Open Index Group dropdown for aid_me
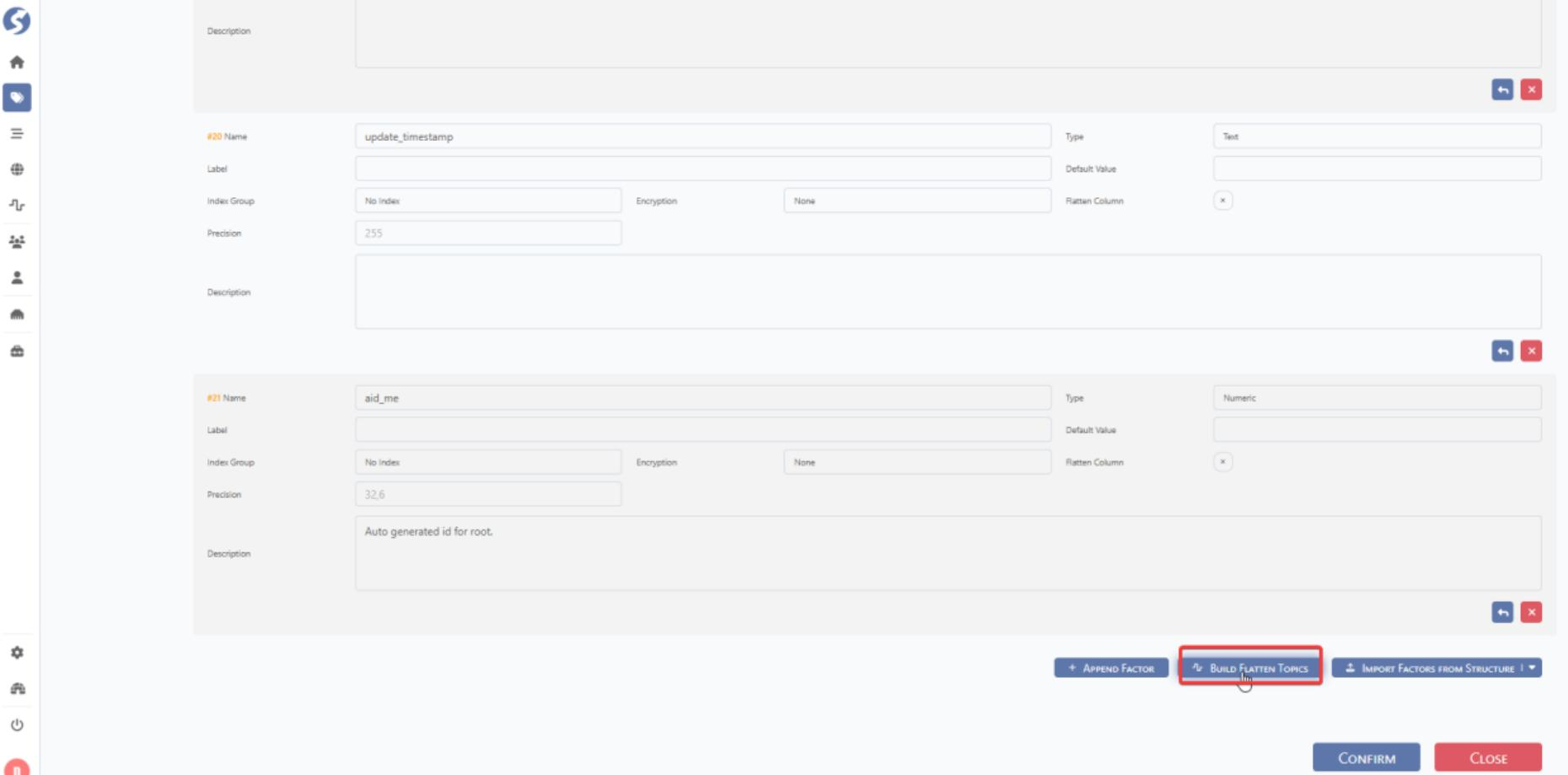 point(488,462)
